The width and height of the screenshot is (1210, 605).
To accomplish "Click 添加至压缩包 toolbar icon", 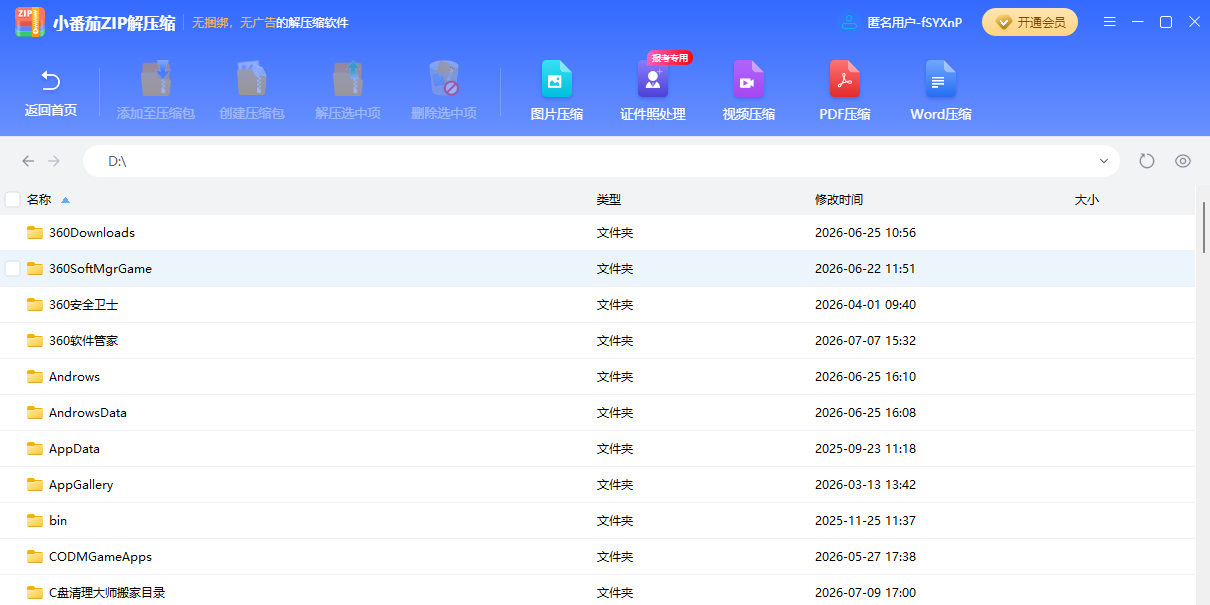I will tap(156, 79).
